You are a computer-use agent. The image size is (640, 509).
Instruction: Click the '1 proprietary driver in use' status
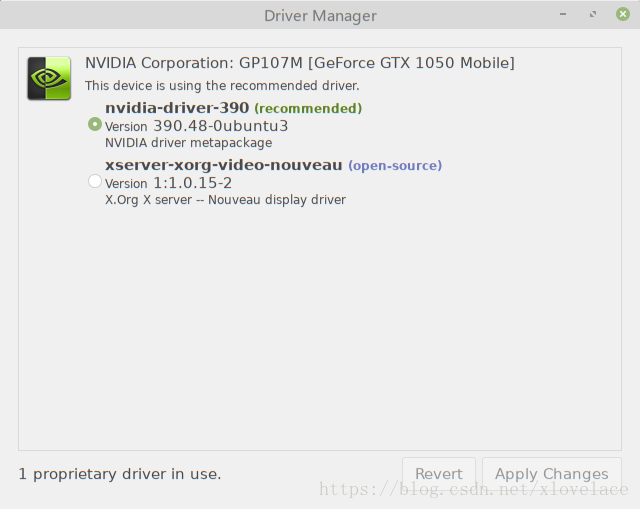point(120,474)
